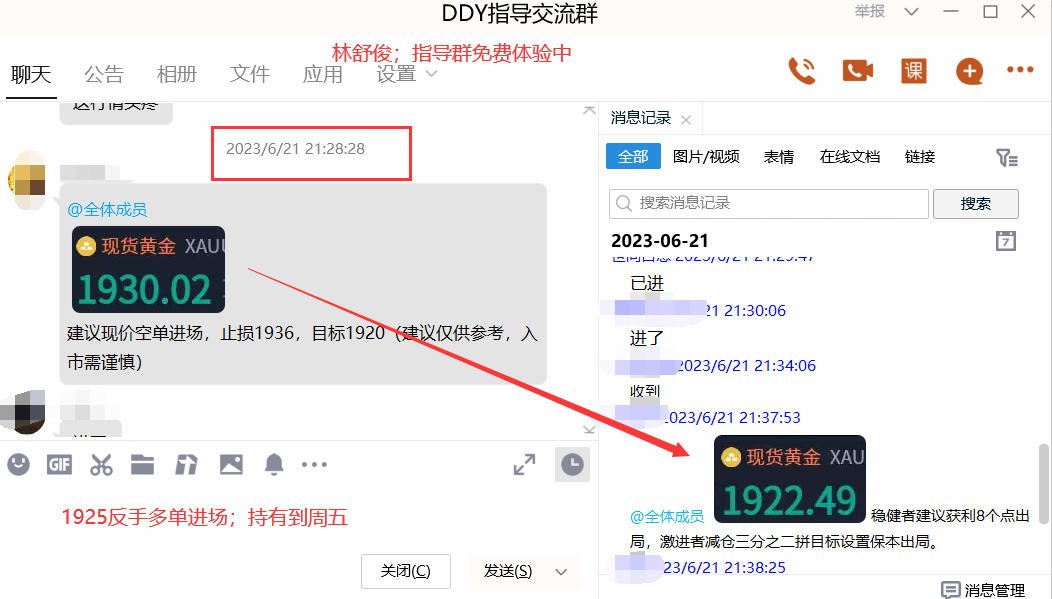Click the 举报 report link

point(870,11)
